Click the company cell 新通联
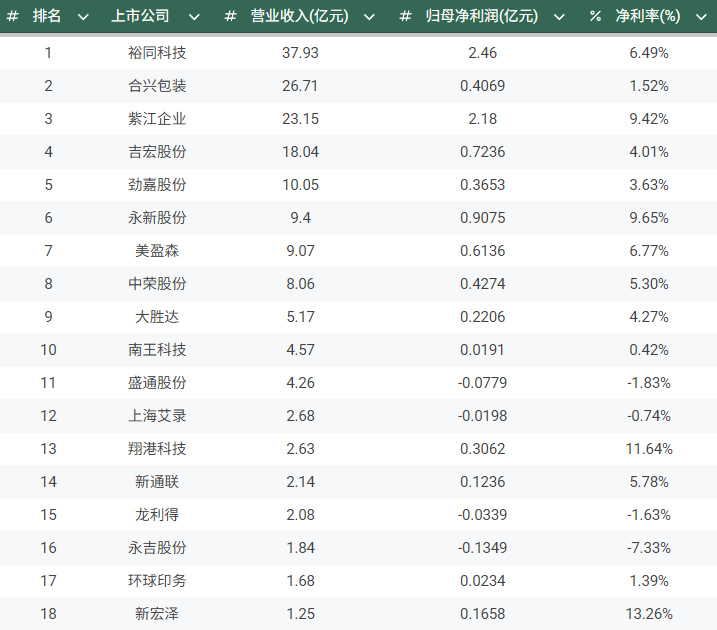This screenshot has height=630, width=717. (157, 481)
